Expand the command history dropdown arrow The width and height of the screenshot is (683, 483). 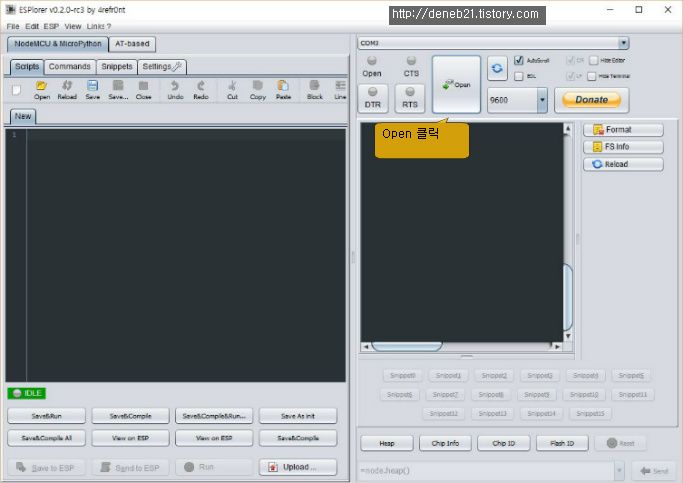point(619,471)
